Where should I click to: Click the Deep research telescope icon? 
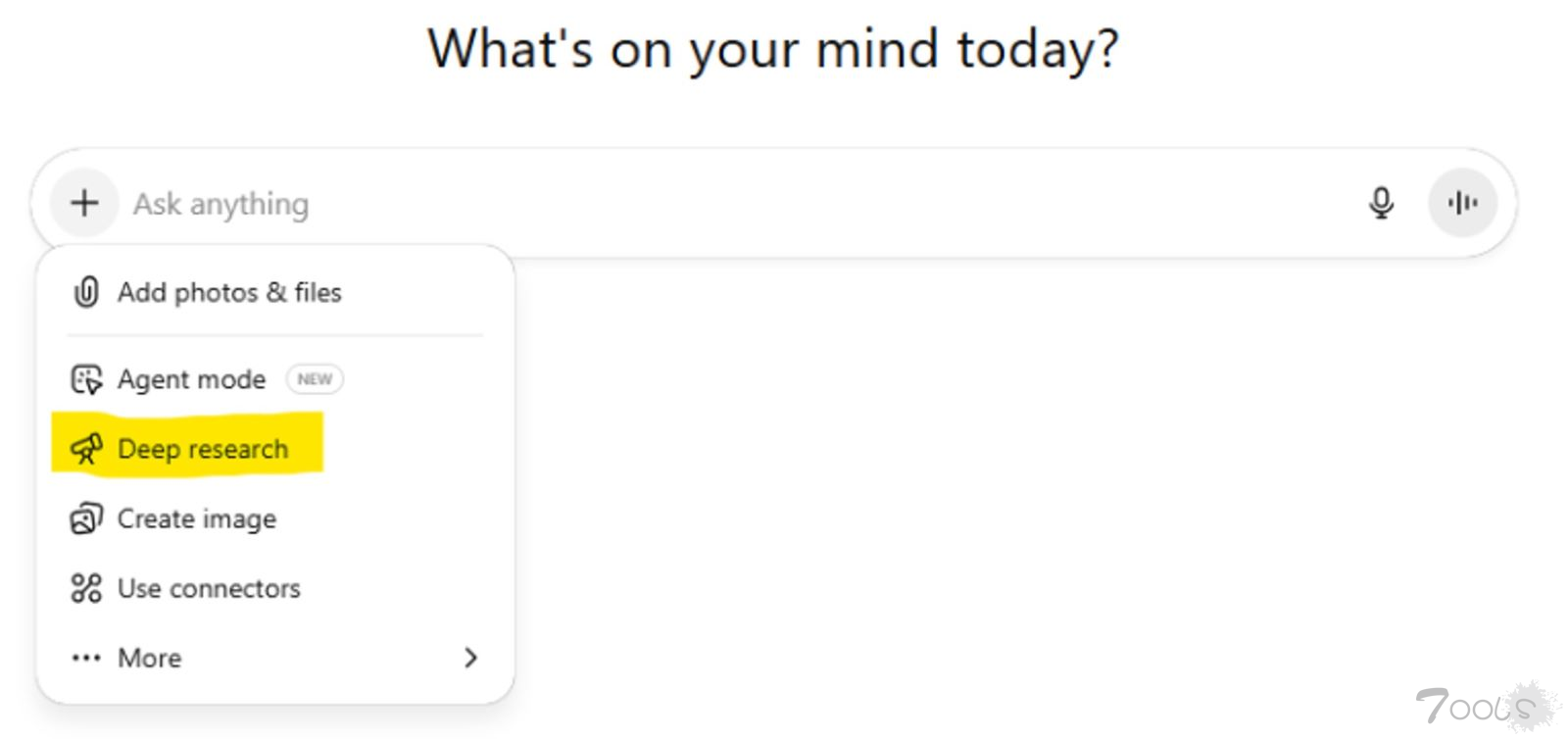[x=86, y=449]
